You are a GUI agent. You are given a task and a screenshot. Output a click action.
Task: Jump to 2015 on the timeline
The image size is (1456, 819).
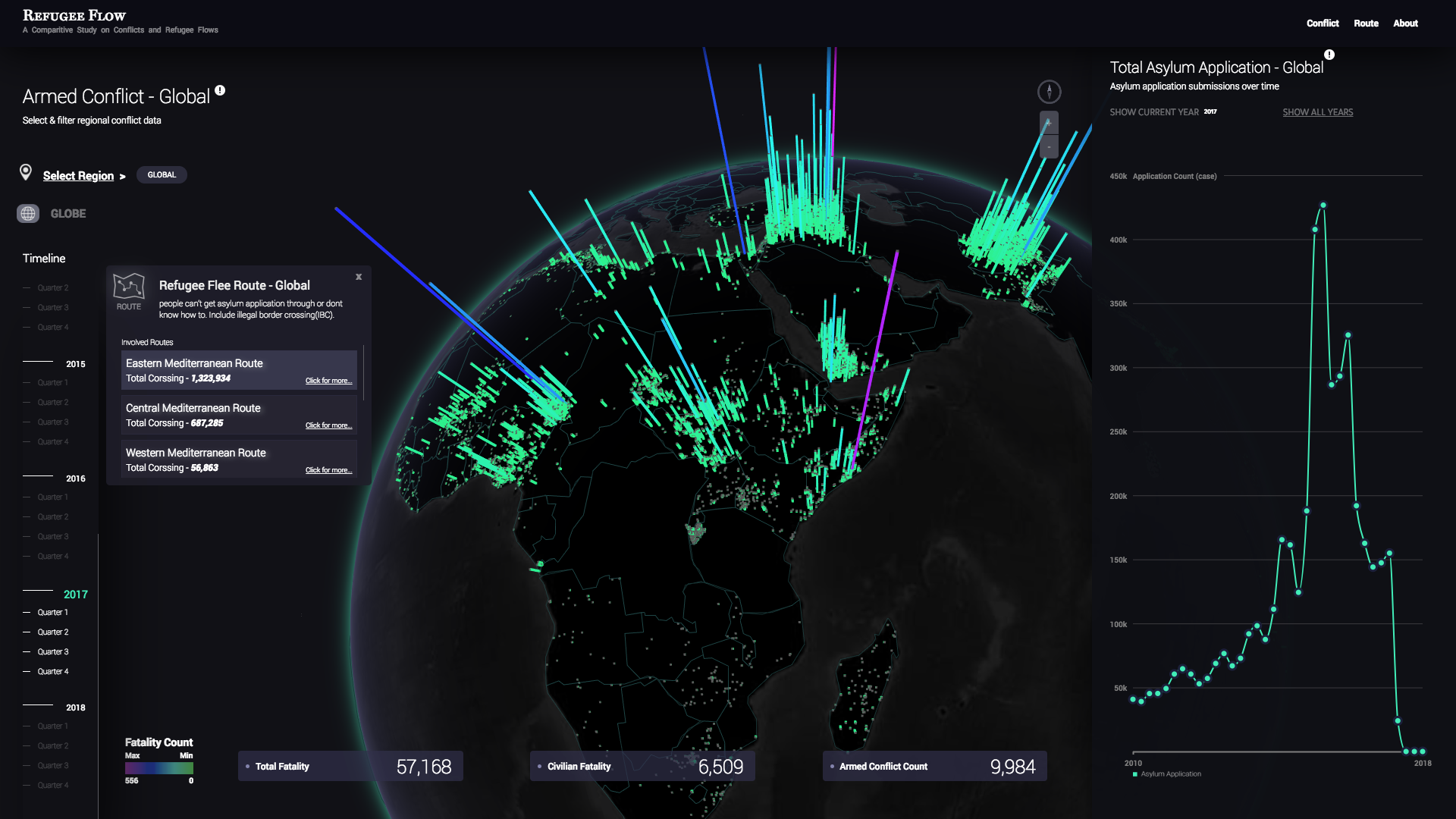pyautogui.click(x=75, y=364)
